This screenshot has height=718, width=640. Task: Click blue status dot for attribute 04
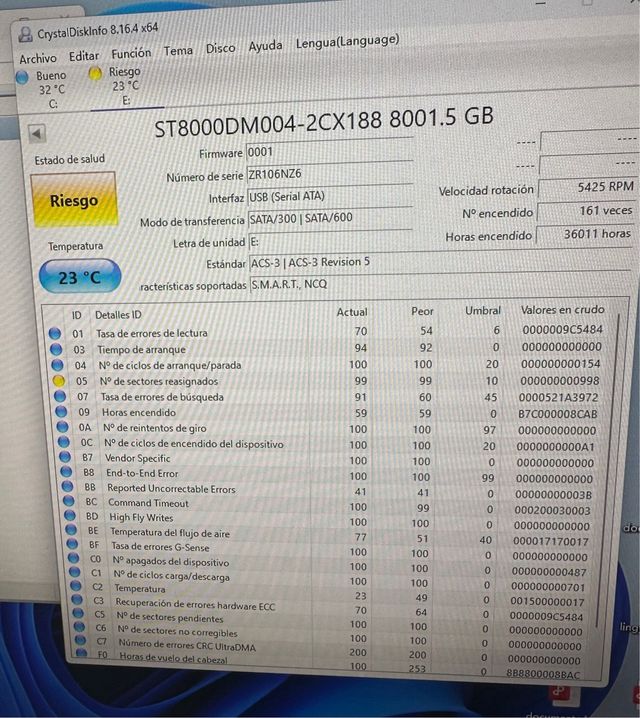(x=57, y=365)
